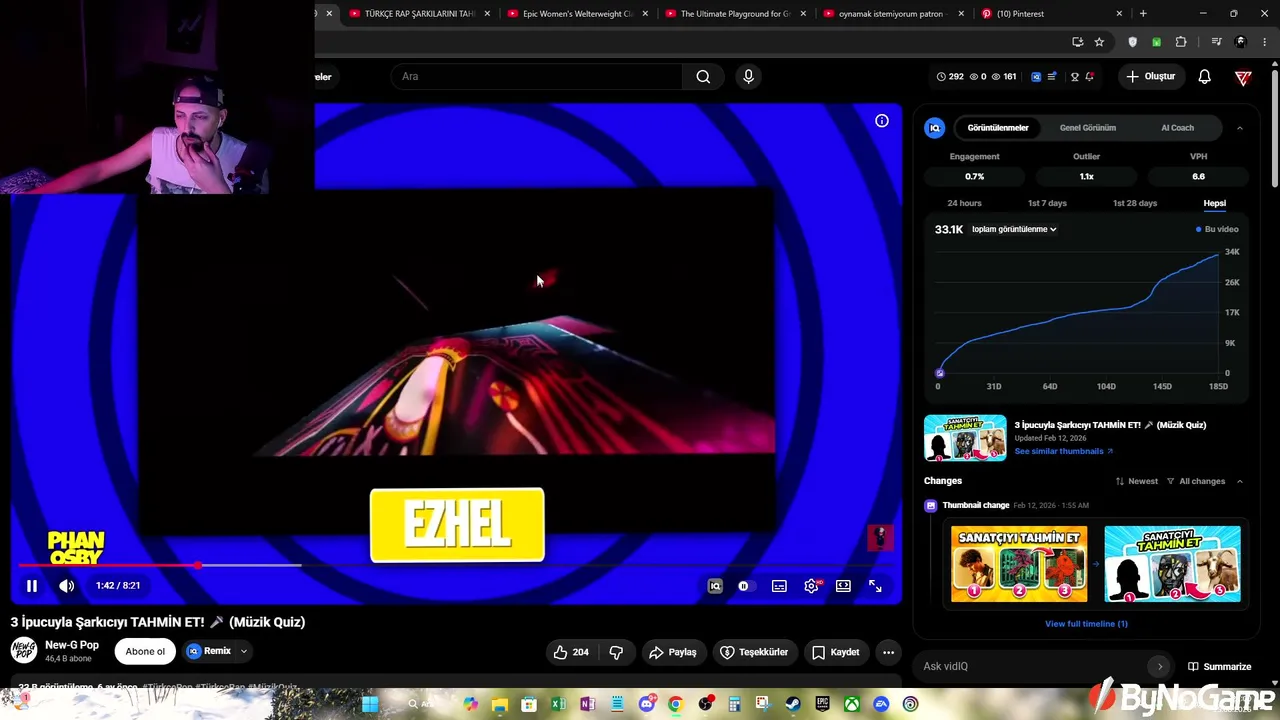Open the Oluştur create menu
This screenshot has height=720, width=1280.
pos(1151,77)
